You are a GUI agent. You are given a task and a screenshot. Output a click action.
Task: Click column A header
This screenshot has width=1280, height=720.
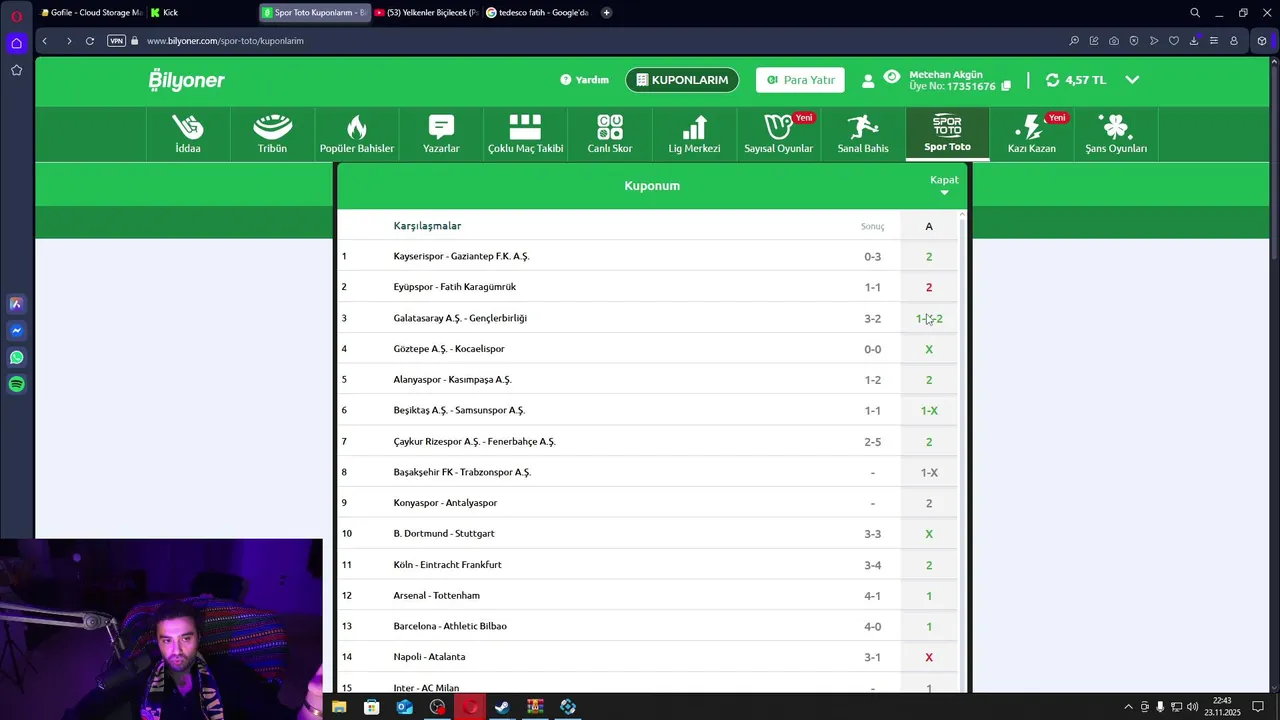[x=929, y=226]
